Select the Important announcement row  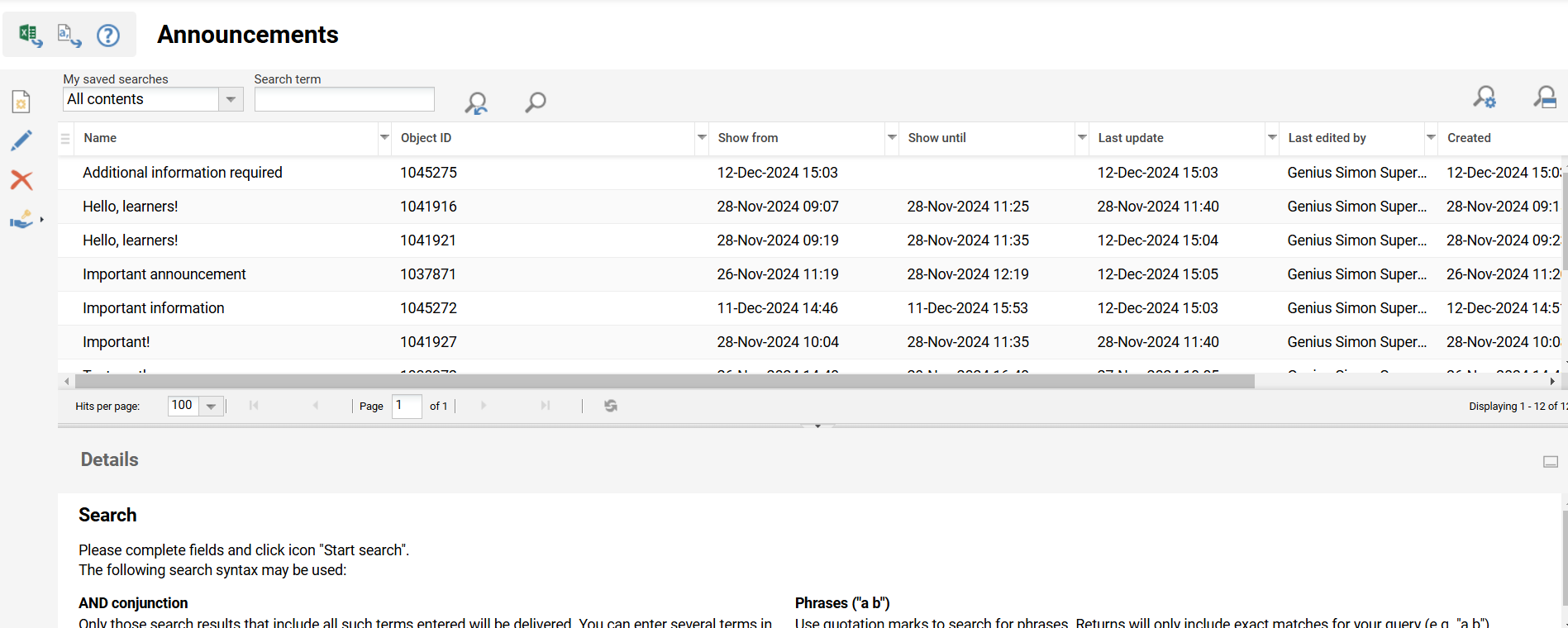point(164,274)
